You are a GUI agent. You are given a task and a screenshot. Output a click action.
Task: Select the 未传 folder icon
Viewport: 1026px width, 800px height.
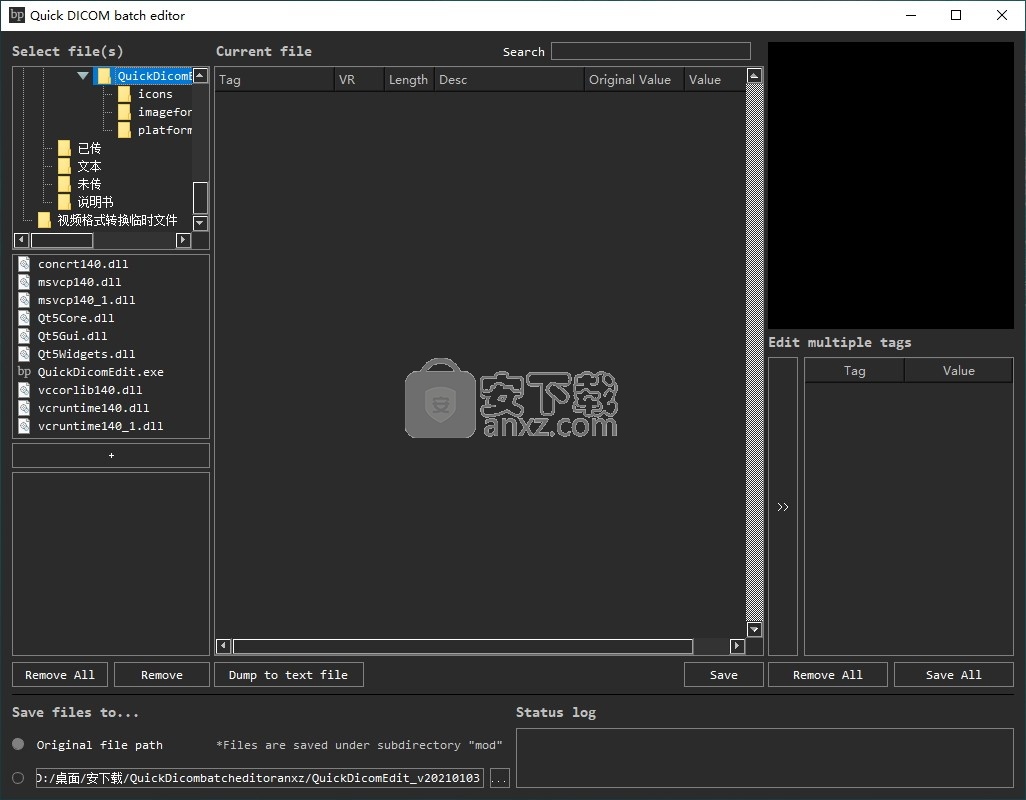(64, 184)
